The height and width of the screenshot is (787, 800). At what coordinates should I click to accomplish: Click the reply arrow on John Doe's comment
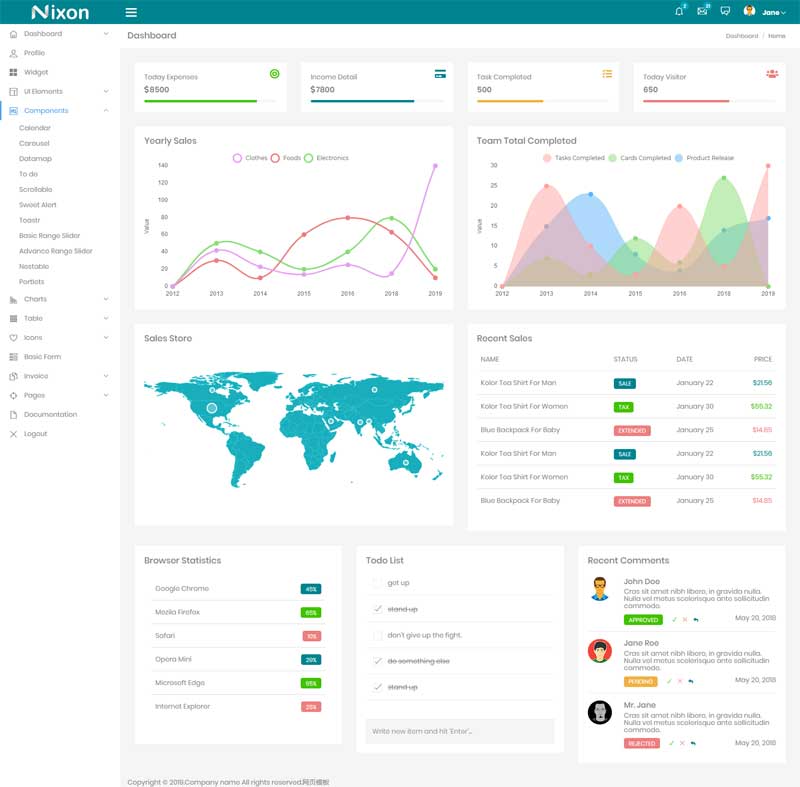click(x=695, y=620)
